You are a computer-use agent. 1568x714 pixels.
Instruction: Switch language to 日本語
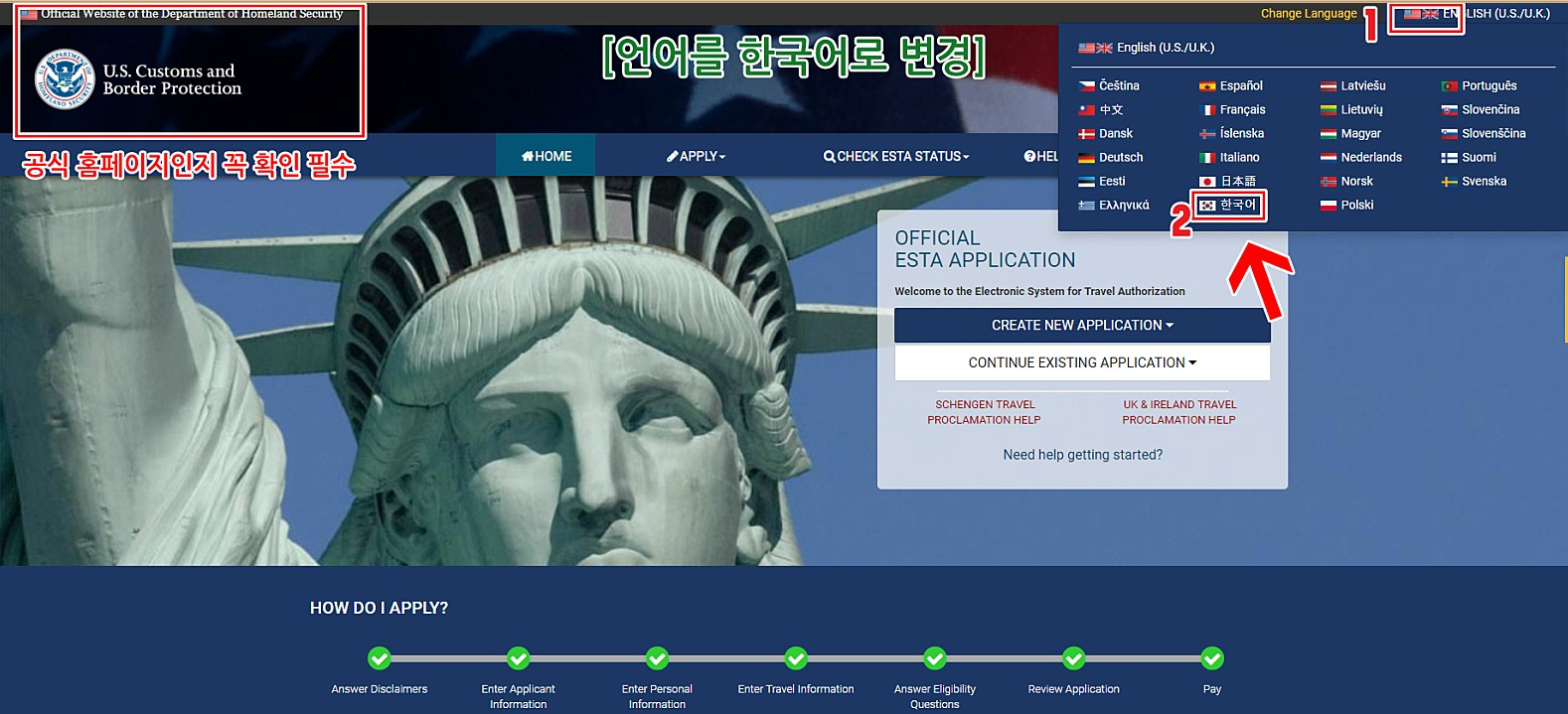pyautogui.click(x=1228, y=181)
